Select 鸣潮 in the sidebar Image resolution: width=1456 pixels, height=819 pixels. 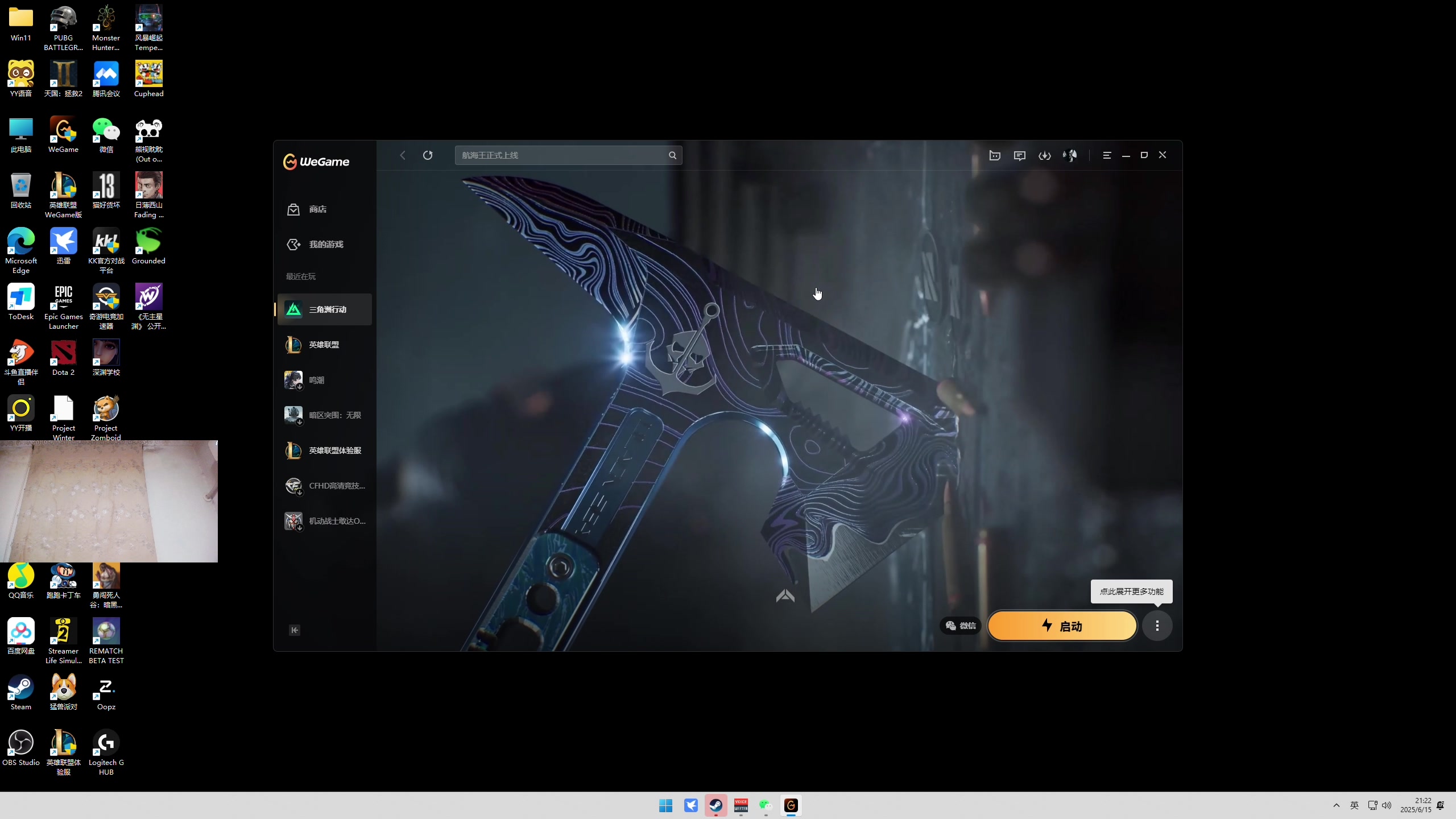pyautogui.click(x=325, y=380)
